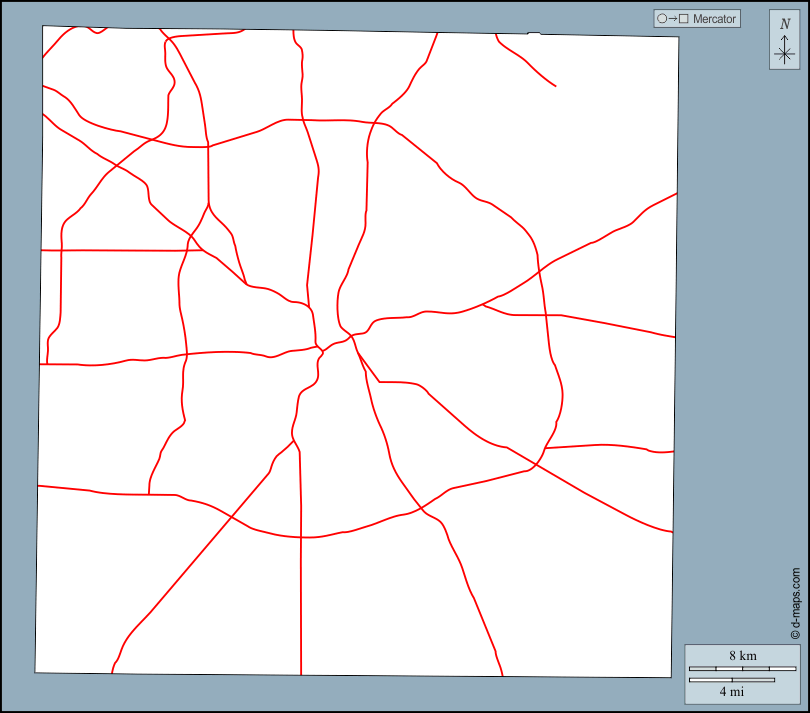
Task: Click the circle symbol in the projection box
Action: [662, 19]
